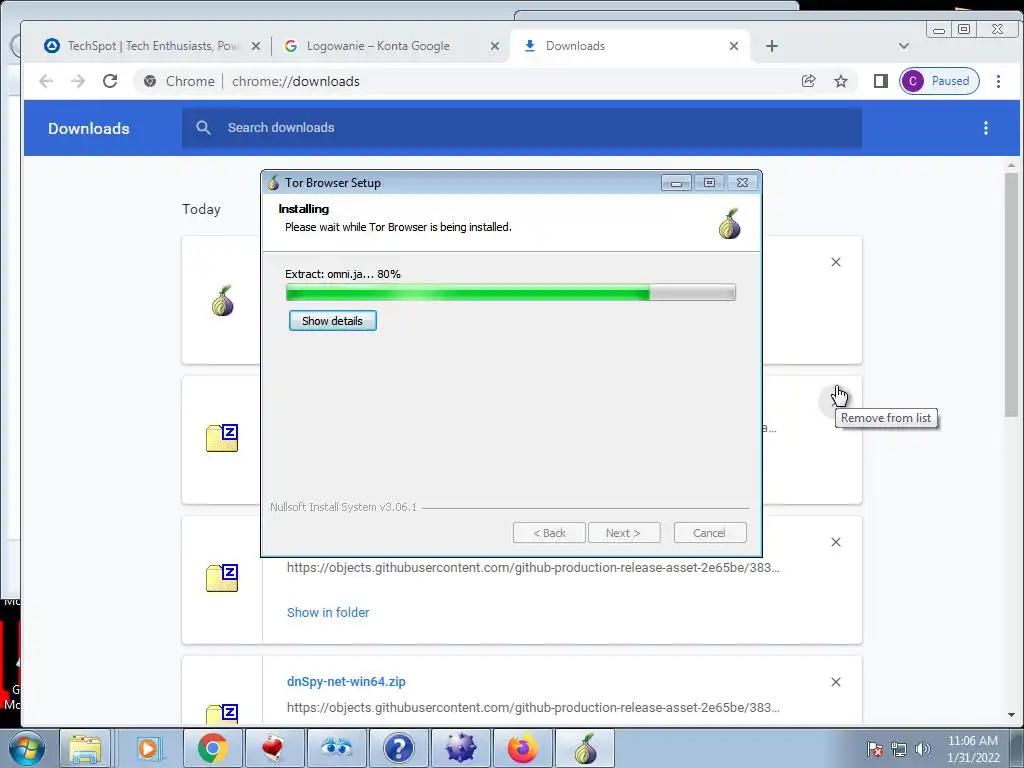Go forward in Chrome
Viewport: 1024px width, 768px height.
(x=78, y=81)
